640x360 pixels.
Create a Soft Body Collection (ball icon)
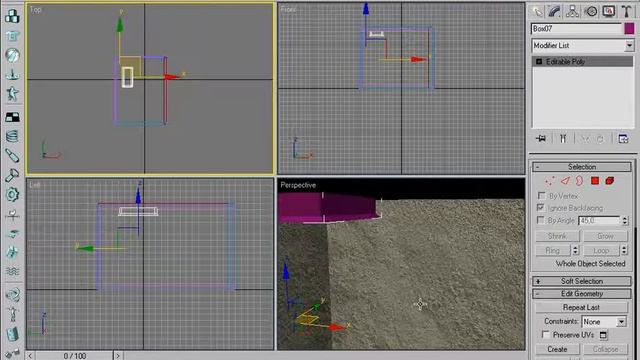[12, 55]
